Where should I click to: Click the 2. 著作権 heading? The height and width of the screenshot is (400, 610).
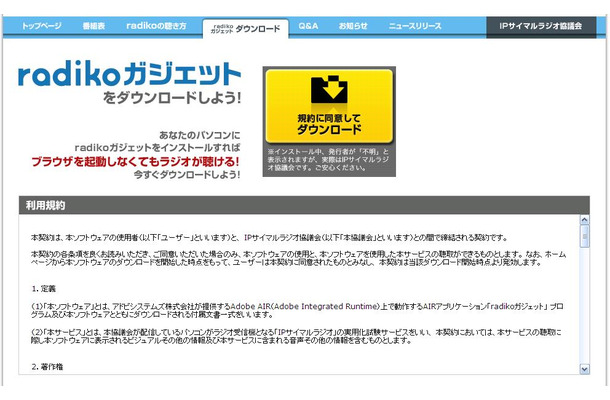pyautogui.click(x=47, y=367)
